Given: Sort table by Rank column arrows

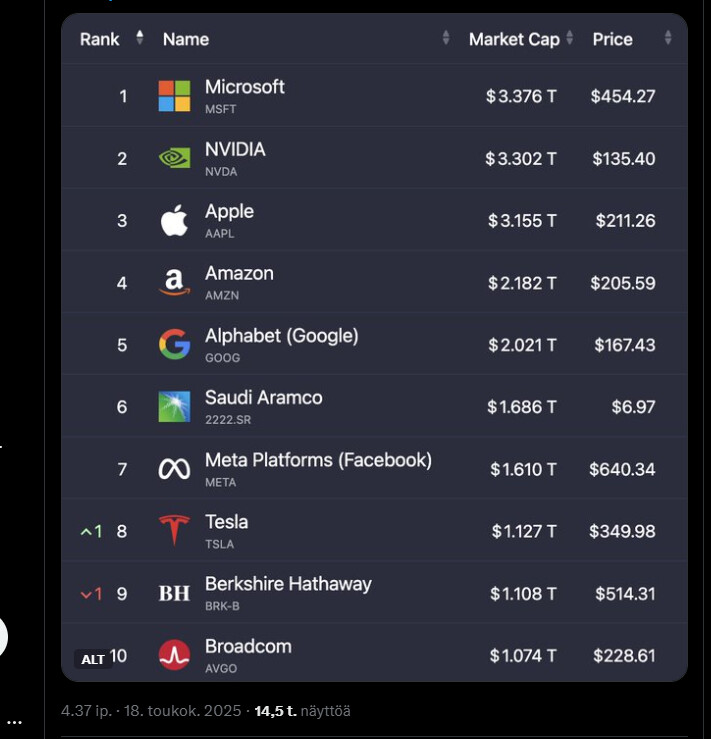Looking at the screenshot, I should [139, 38].
